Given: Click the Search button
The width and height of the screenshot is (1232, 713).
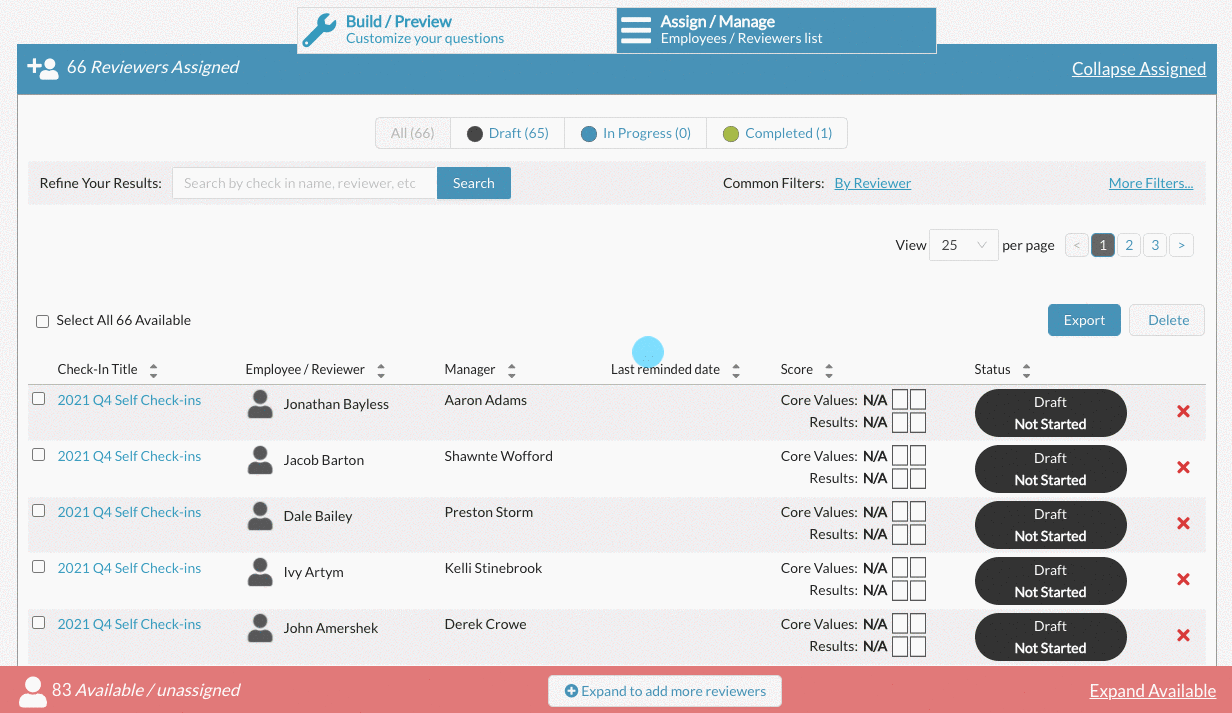Looking at the screenshot, I should tap(474, 183).
